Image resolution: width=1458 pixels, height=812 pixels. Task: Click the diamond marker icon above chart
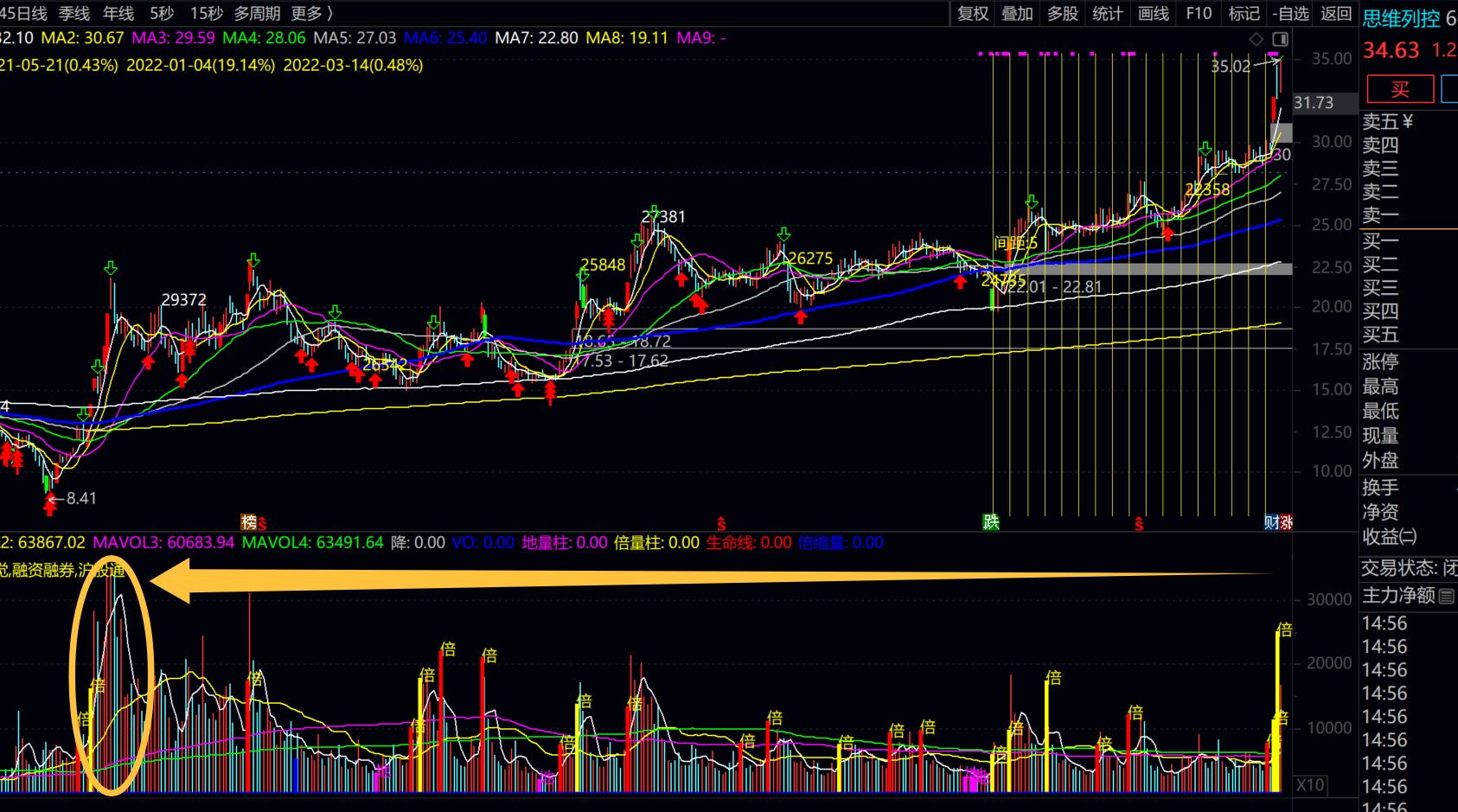click(1257, 39)
